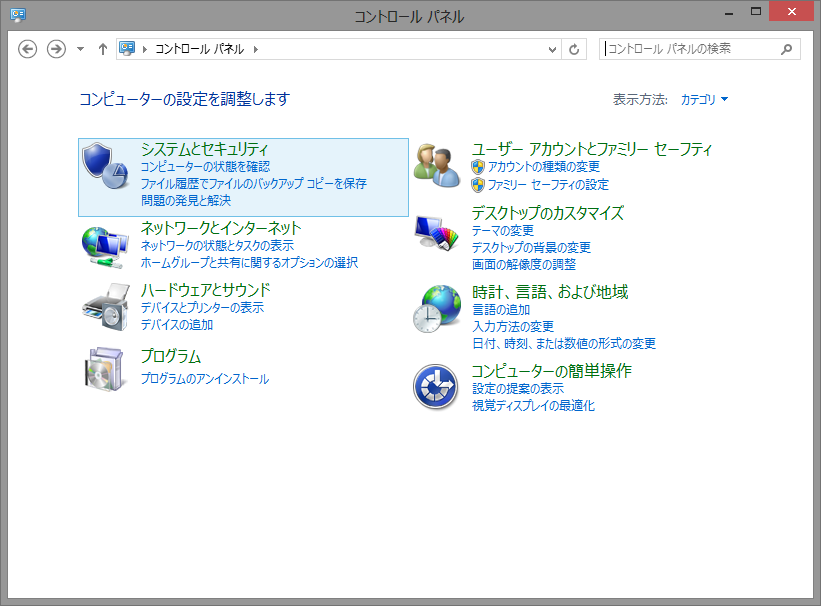The image size is (821, 606).
Task: Open ホームグループと共有に関するオプションの選択 link
Action: pos(249,262)
